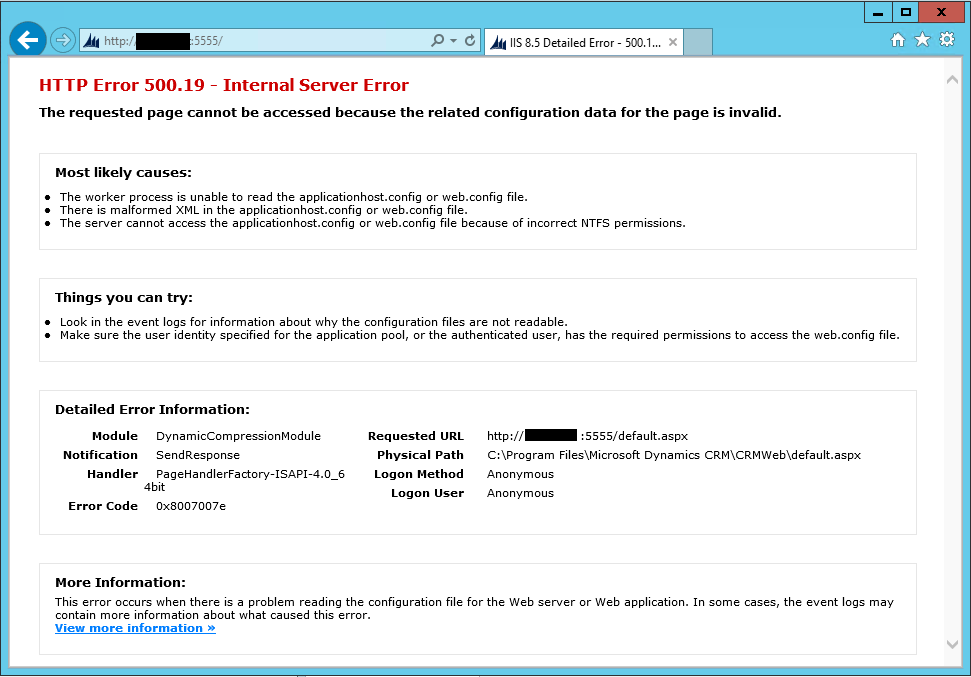Open a new tab with the blank tab button
Screen dimensions: 971x677
[698, 42]
